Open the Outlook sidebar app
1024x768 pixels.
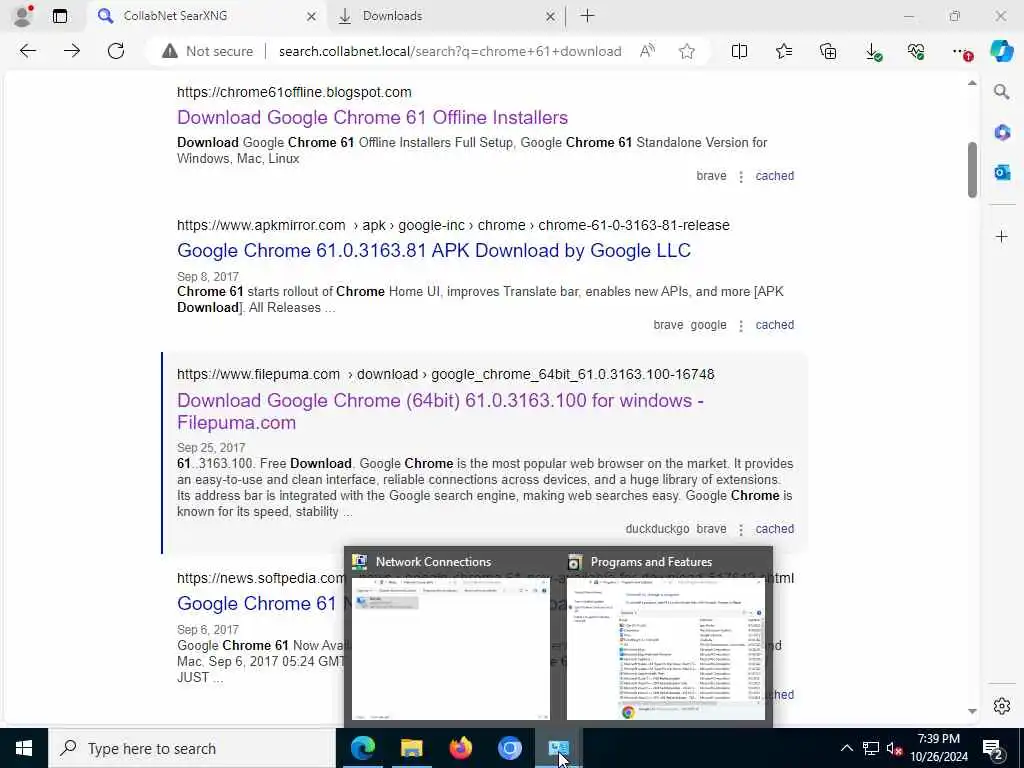pos(1001,172)
